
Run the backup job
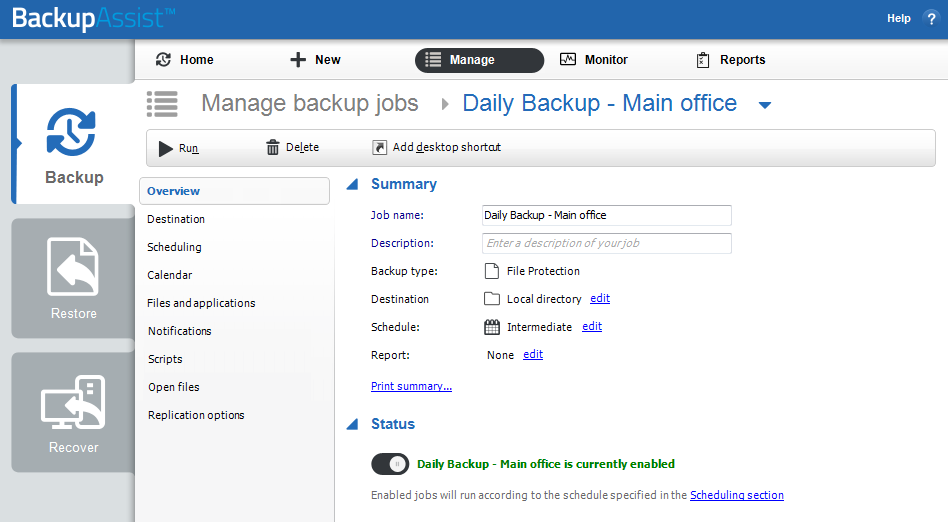pos(178,148)
